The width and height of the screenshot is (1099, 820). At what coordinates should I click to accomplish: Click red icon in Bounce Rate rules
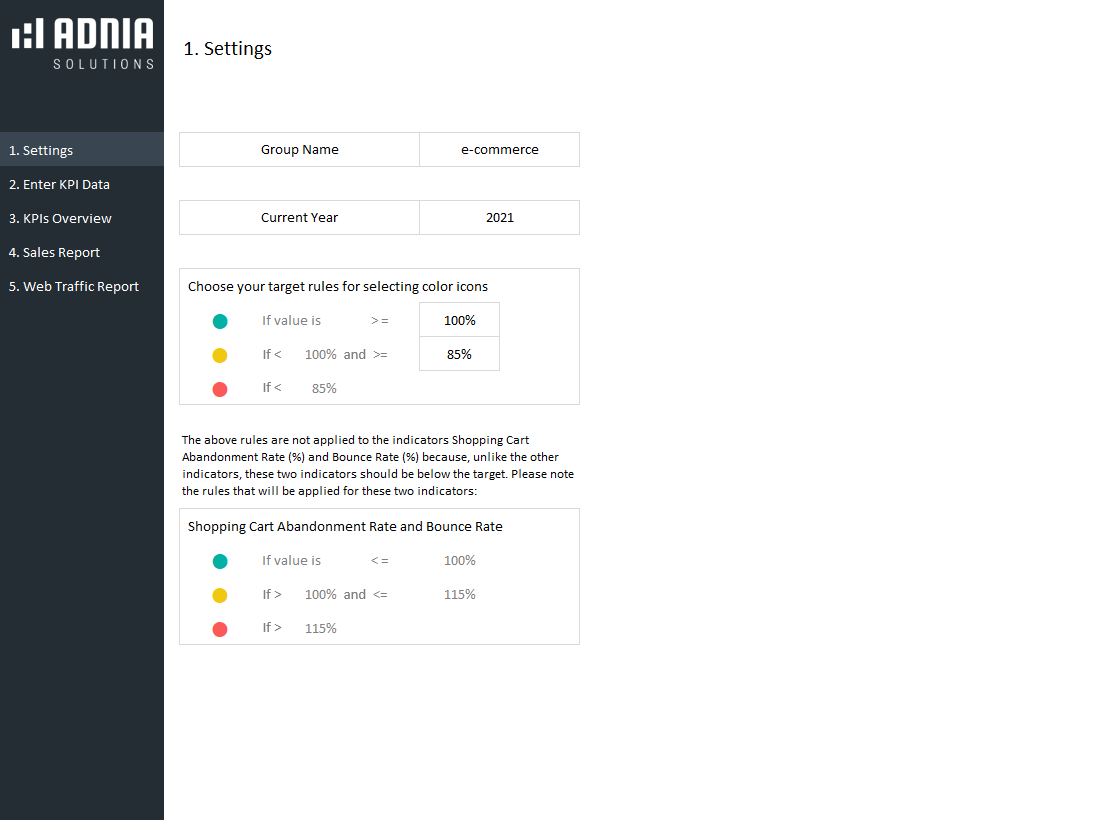(x=220, y=629)
